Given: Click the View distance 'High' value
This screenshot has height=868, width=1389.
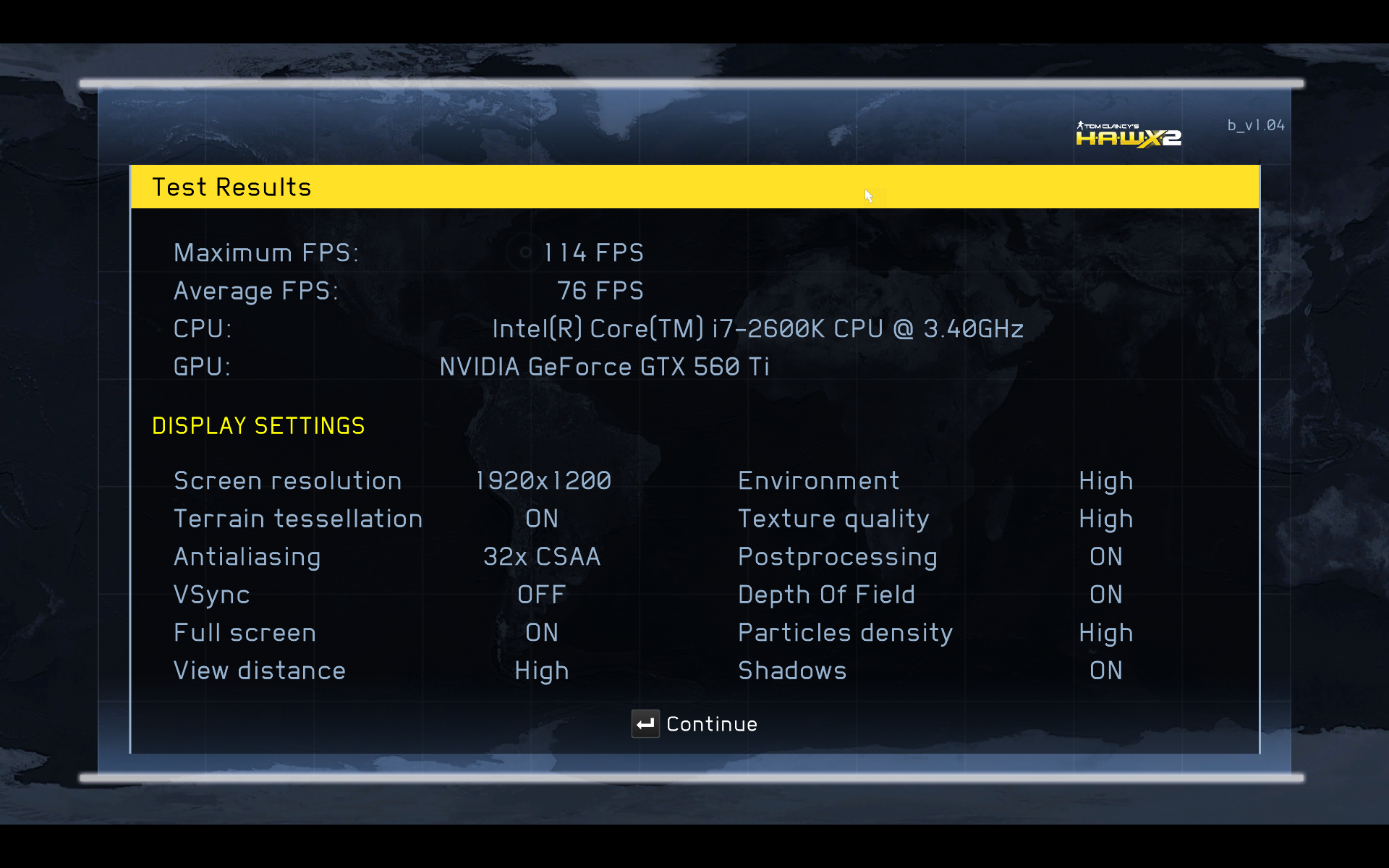Looking at the screenshot, I should point(542,672).
